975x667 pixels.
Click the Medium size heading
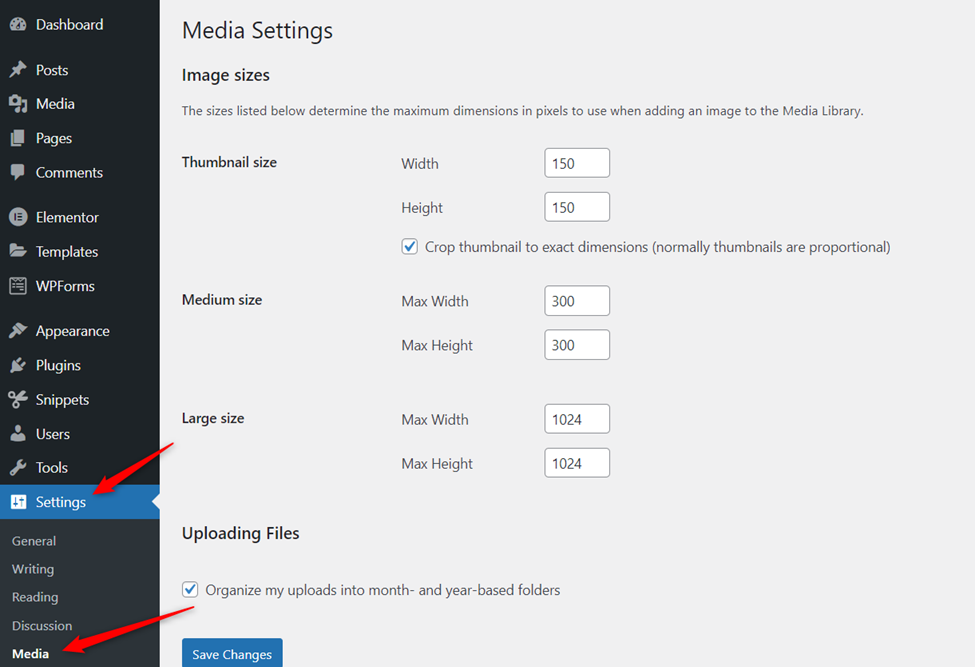click(221, 300)
